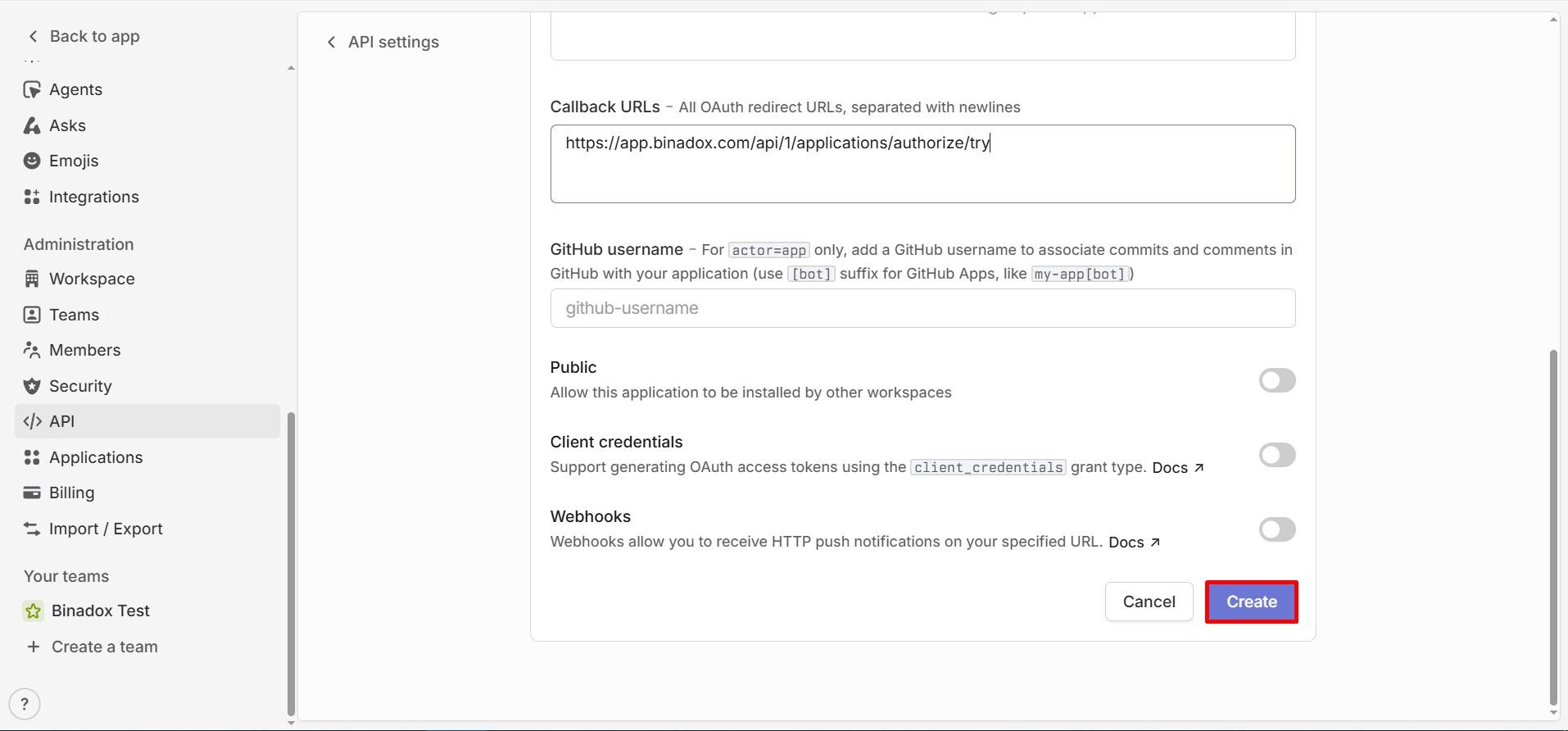Open Import / Export menu item
This screenshot has width=1568, height=731.
pos(106,529)
